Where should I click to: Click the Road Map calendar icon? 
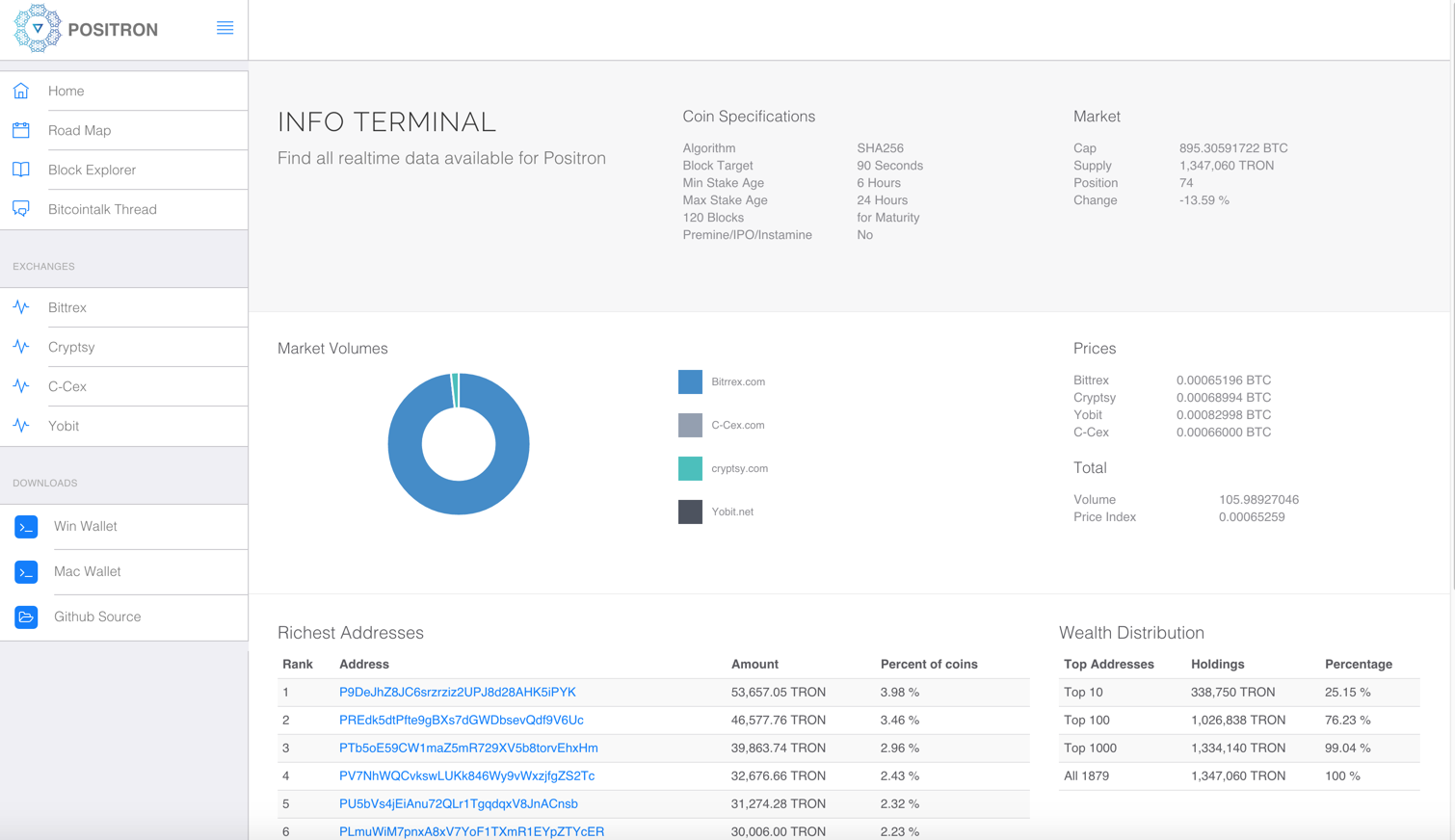(21, 130)
